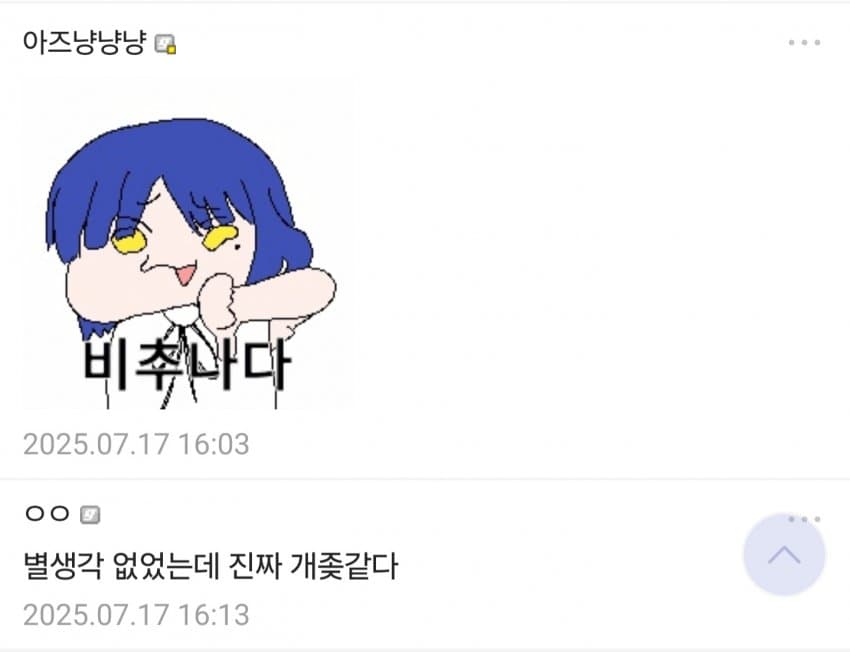Click the yellow badge on 아즈냥냥냥's icon
This screenshot has height=652, width=850.
pyautogui.click(x=171, y=49)
